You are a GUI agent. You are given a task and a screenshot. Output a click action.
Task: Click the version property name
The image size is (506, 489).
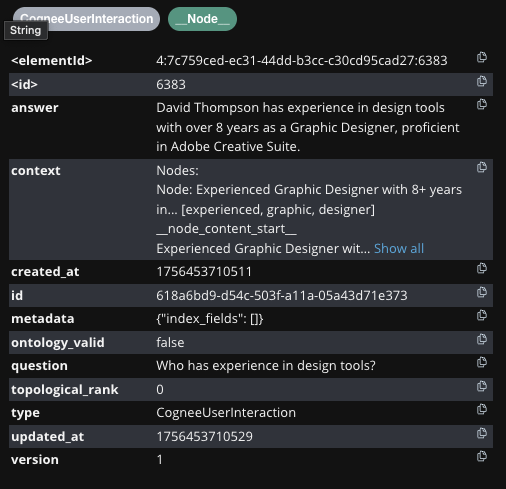click(35, 460)
